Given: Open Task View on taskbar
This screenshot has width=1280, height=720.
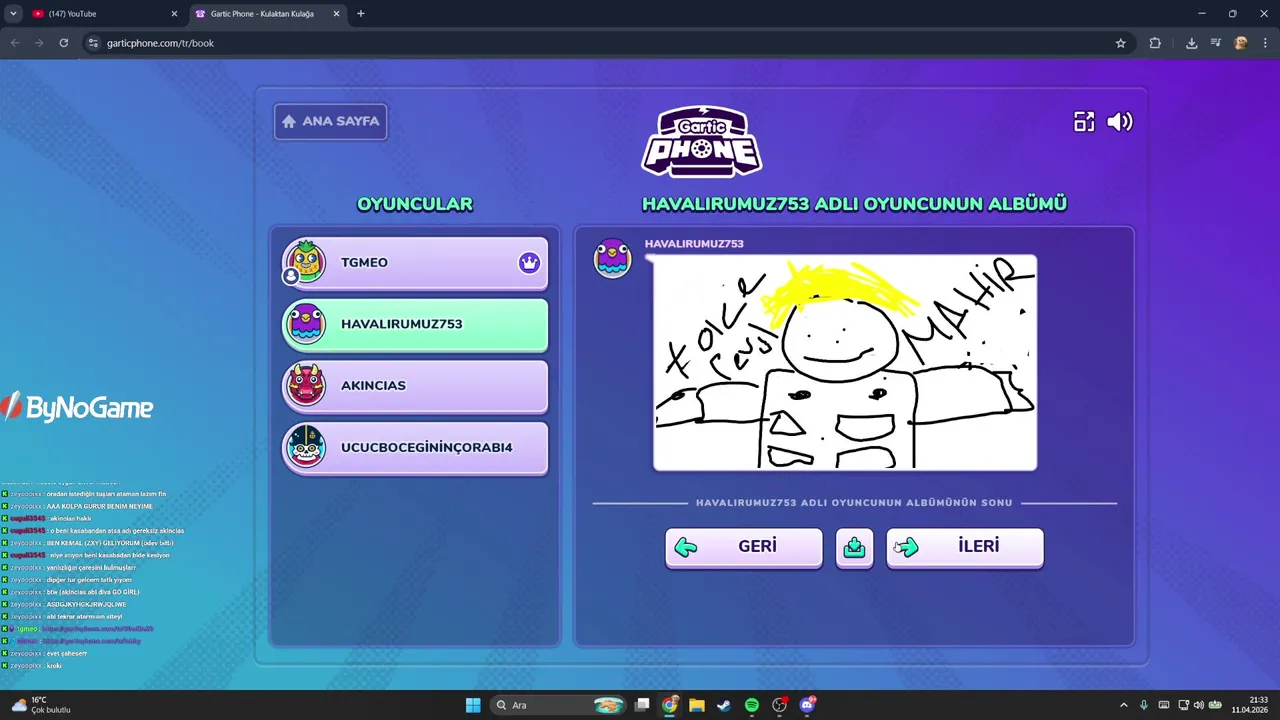Looking at the screenshot, I should 643,705.
